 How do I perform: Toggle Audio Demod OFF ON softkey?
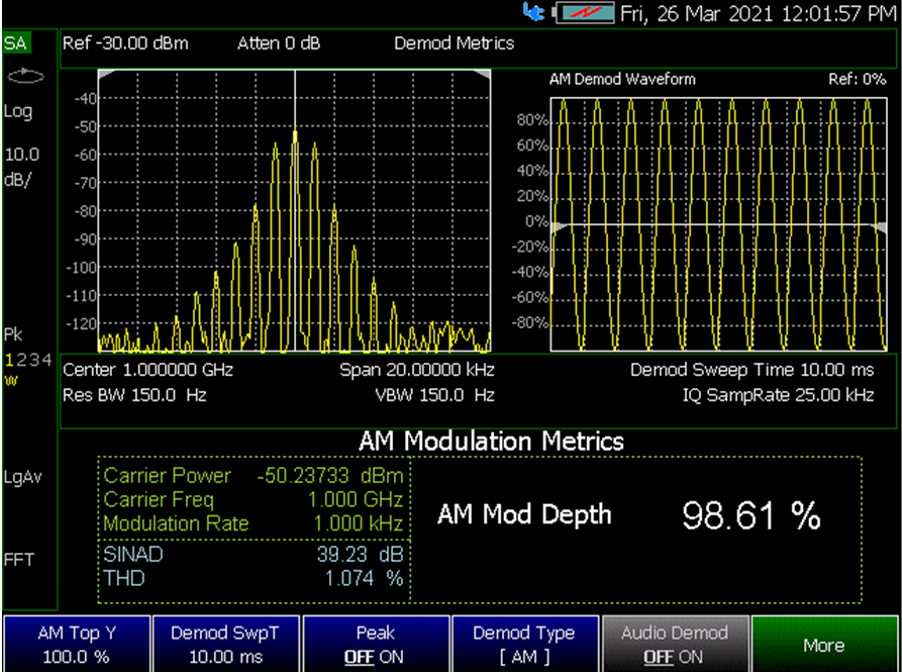point(675,644)
